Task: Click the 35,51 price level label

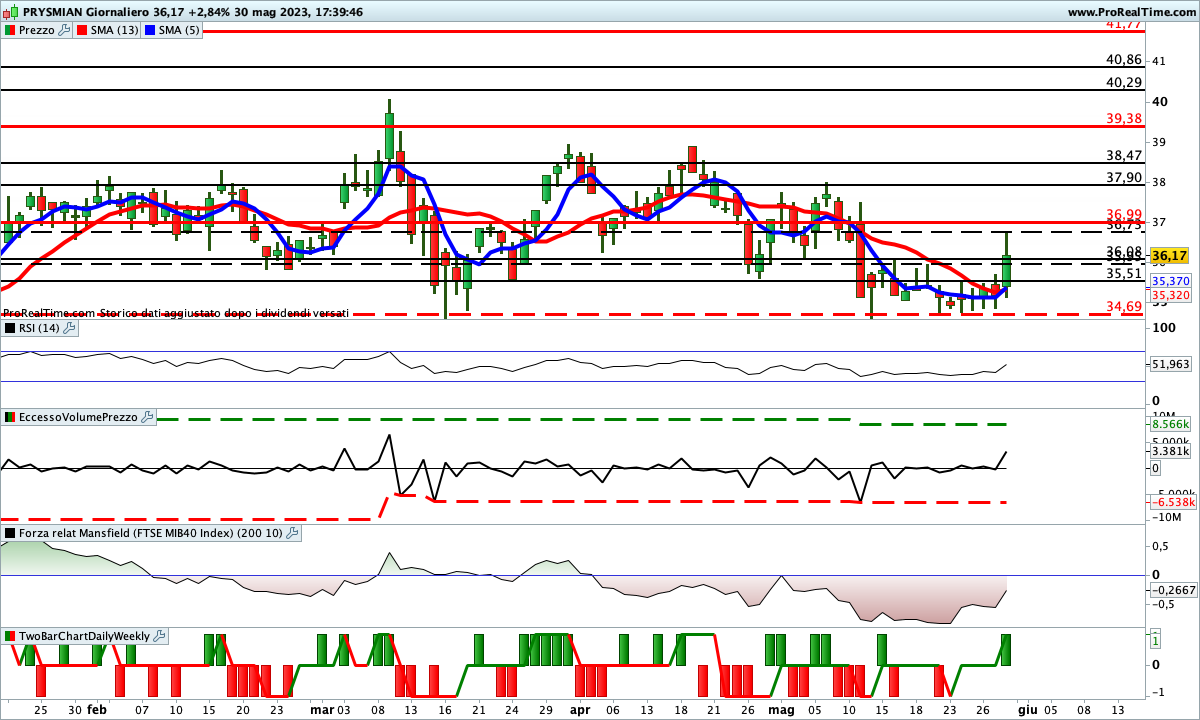Action: coord(1124,273)
